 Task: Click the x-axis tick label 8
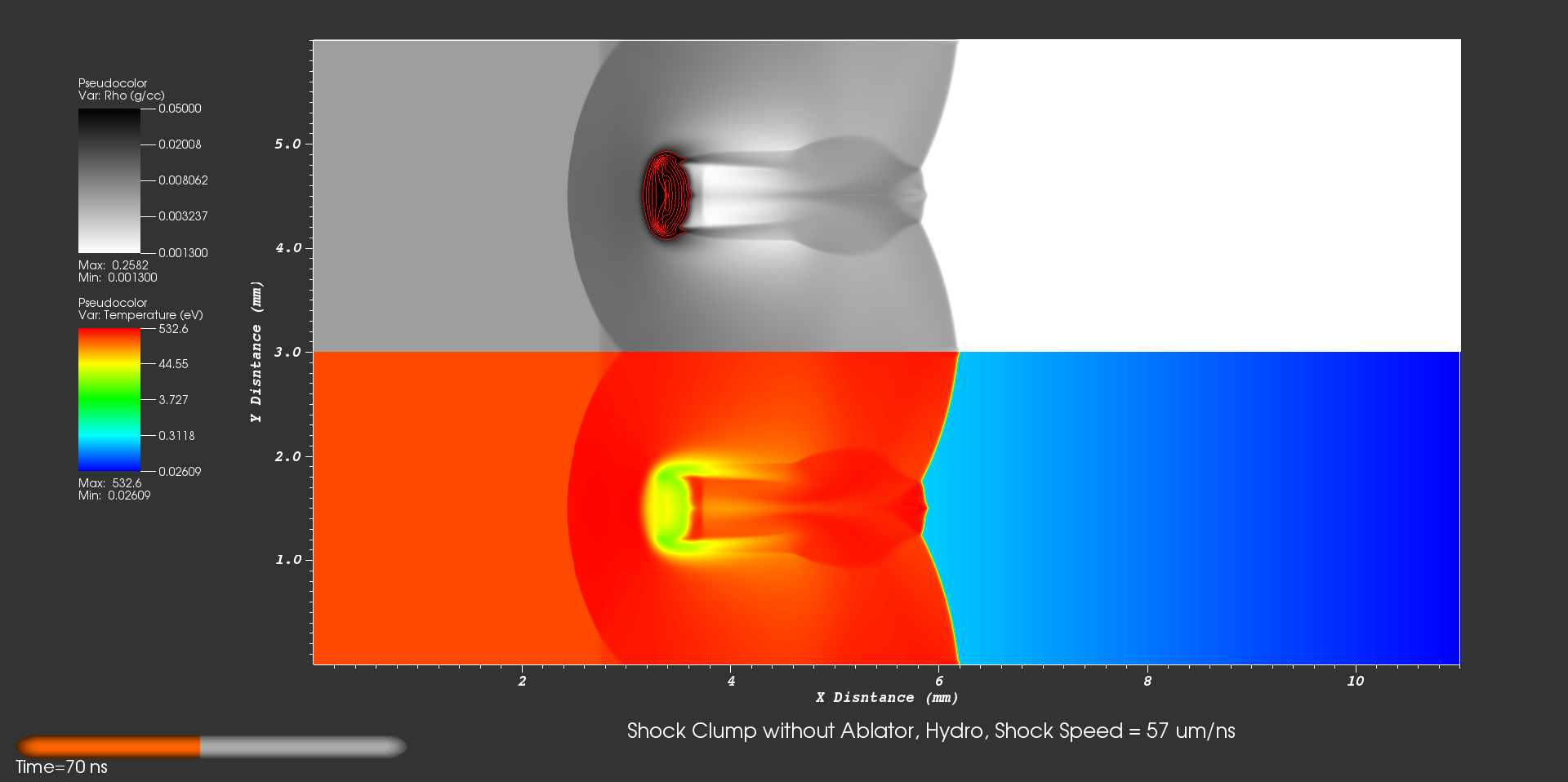(x=1147, y=681)
